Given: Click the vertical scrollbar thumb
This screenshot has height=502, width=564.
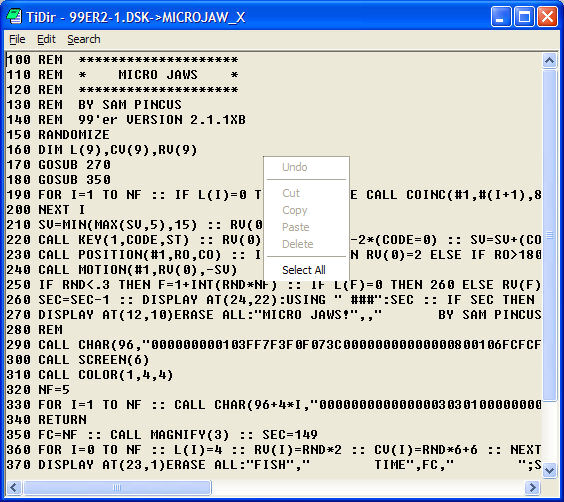Looking at the screenshot, I should (549, 234).
